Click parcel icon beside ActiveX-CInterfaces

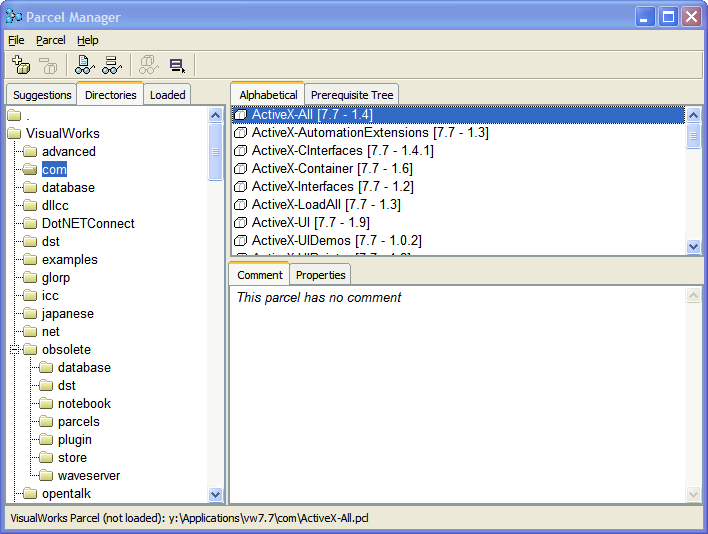tap(241, 151)
